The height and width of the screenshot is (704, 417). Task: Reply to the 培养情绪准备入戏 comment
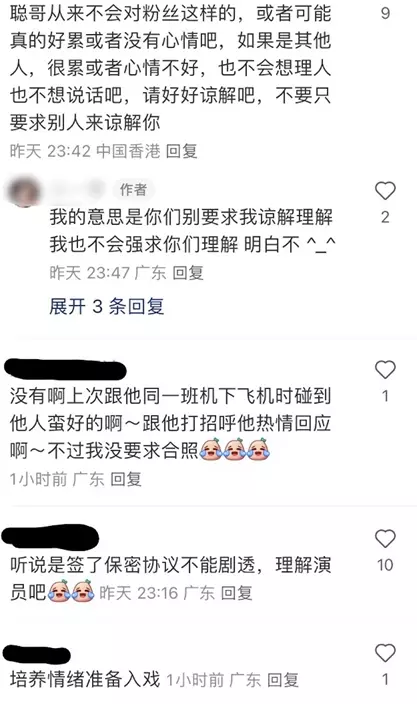[283, 680]
